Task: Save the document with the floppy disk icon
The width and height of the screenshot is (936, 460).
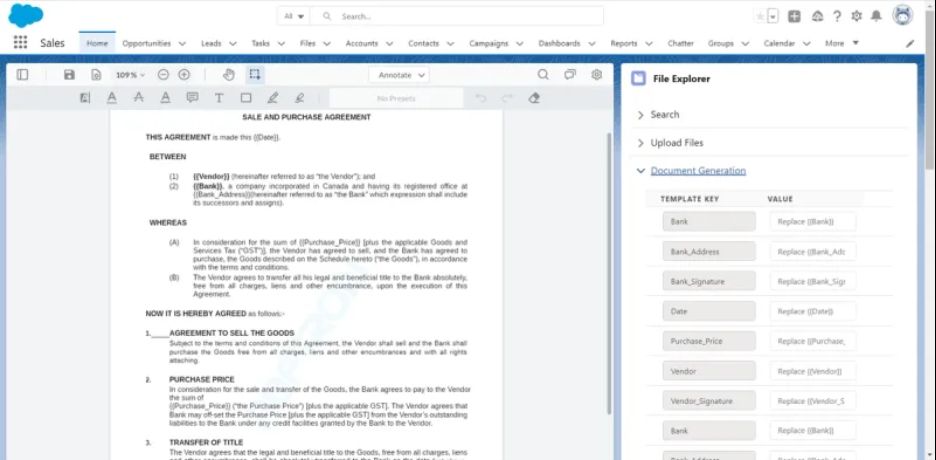Action: tap(69, 75)
